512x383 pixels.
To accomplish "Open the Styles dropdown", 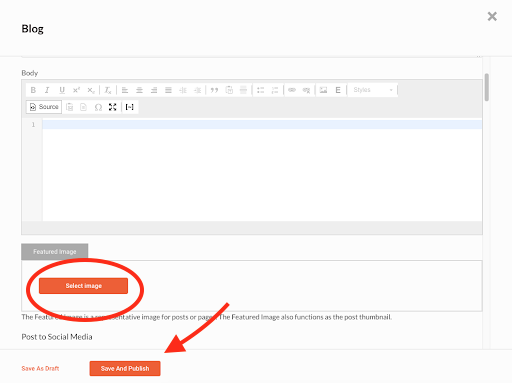I will tap(373, 90).
